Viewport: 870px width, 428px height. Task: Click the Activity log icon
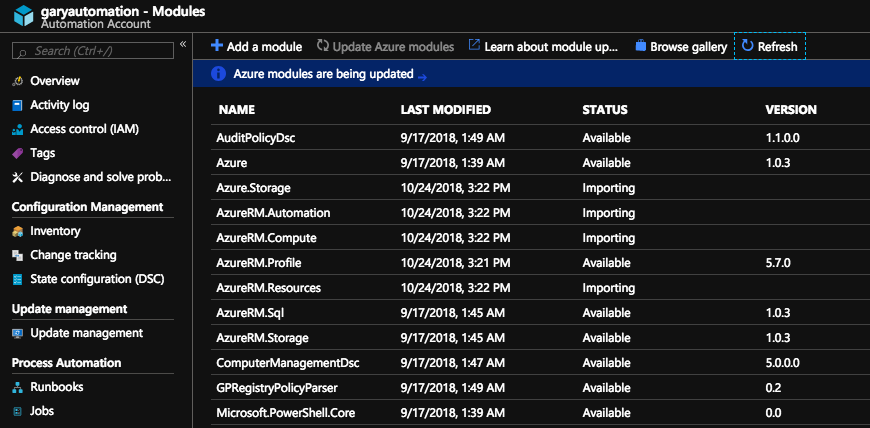[18, 105]
